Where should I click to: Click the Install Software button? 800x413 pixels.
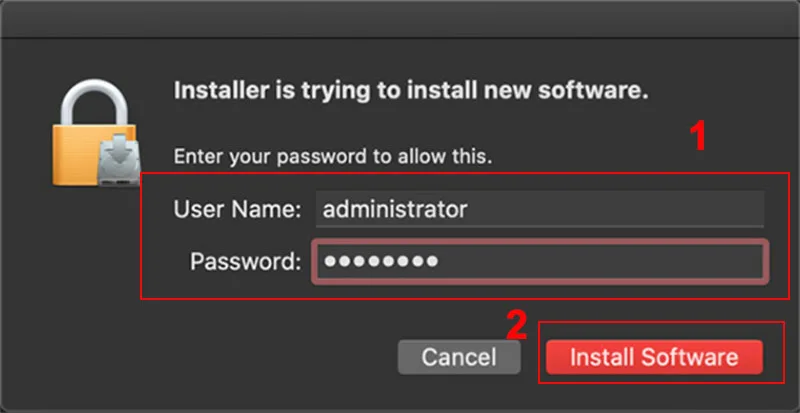[x=654, y=357]
